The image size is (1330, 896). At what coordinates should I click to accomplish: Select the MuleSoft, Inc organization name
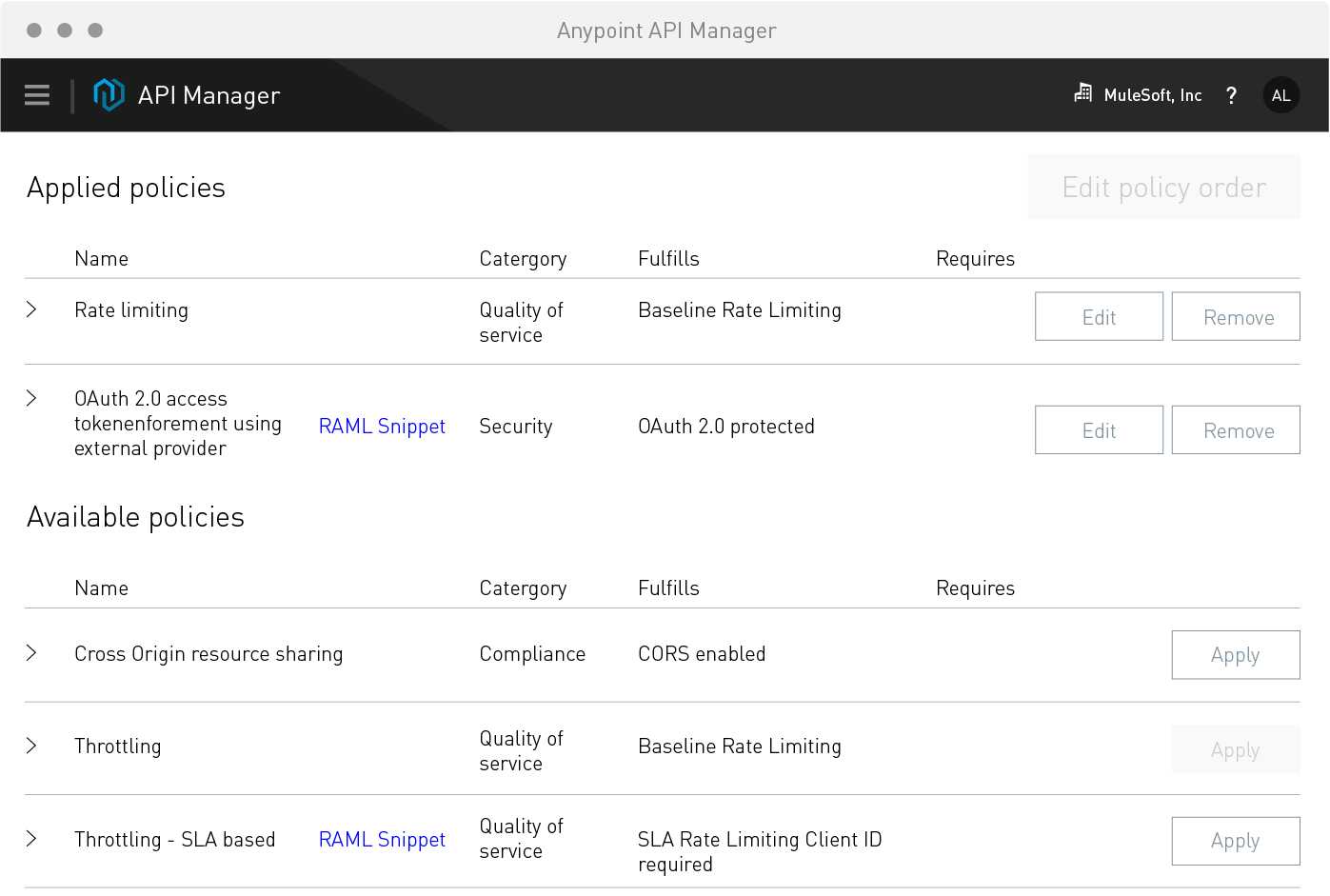click(1152, 94)
